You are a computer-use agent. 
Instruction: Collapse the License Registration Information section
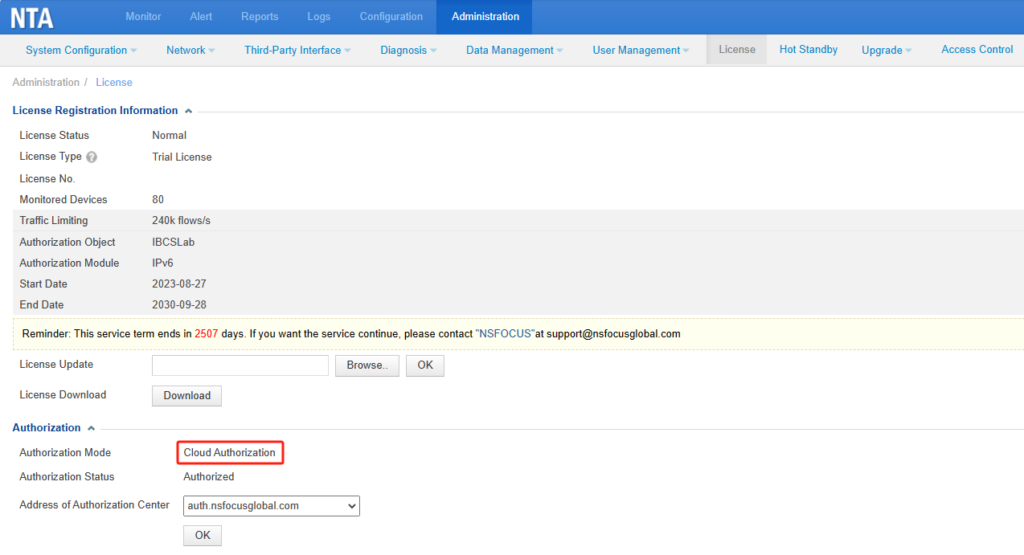pos(188,111)
